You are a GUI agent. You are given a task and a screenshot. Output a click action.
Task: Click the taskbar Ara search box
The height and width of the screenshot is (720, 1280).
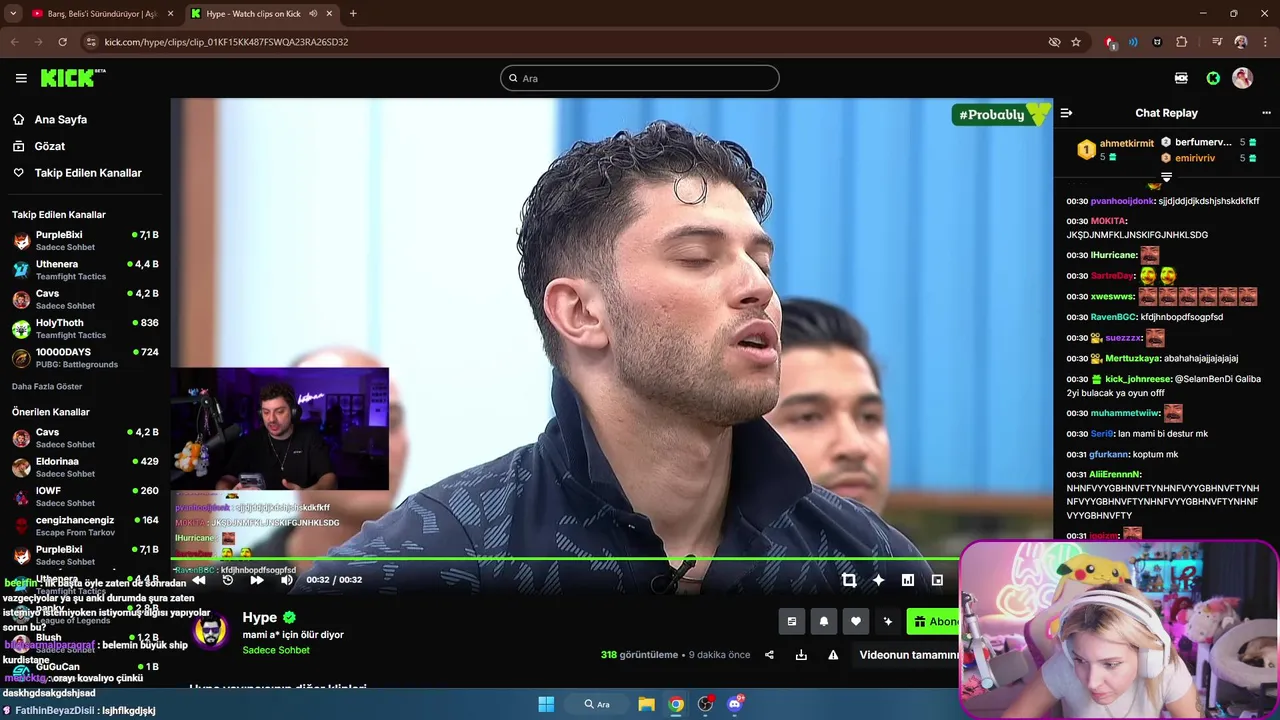(x=599, y=704)
